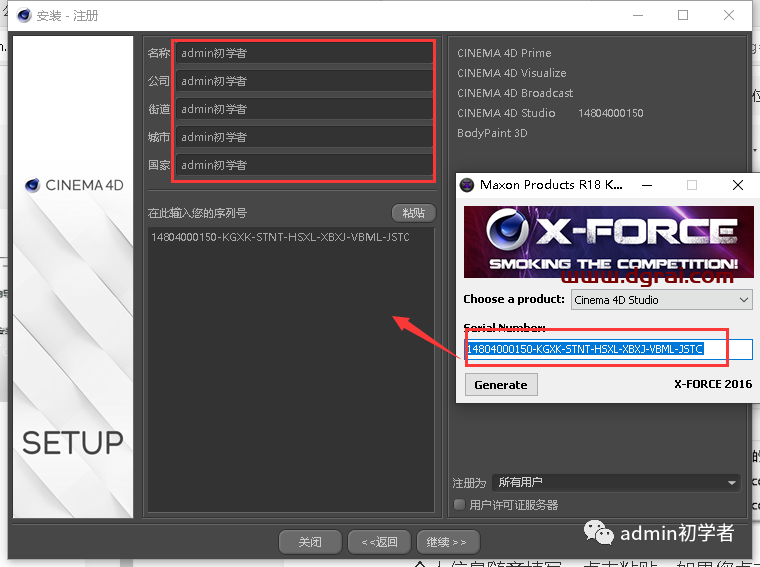
Task: Click the 街道 street input field
Action: point(304,109)
